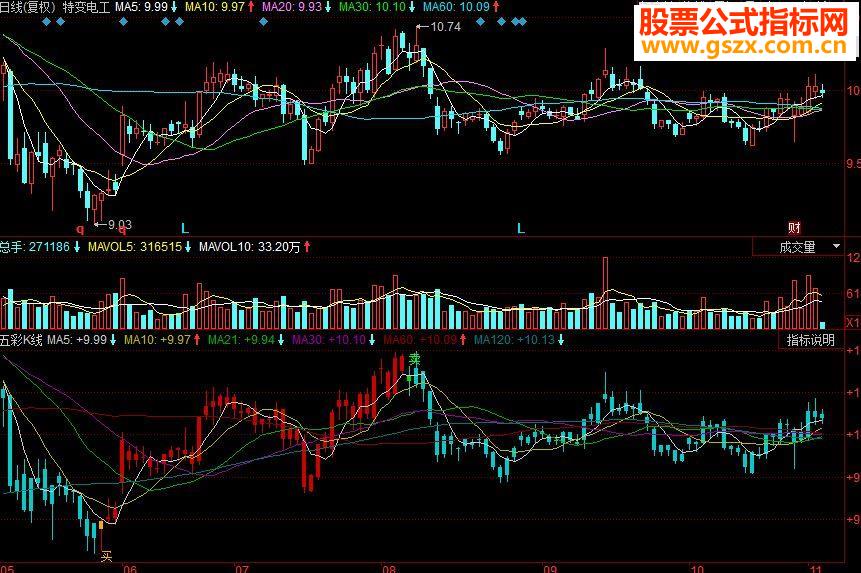Click the stock name 特变电工
Screen dimensions: 861x573
(x=86, y=7)
